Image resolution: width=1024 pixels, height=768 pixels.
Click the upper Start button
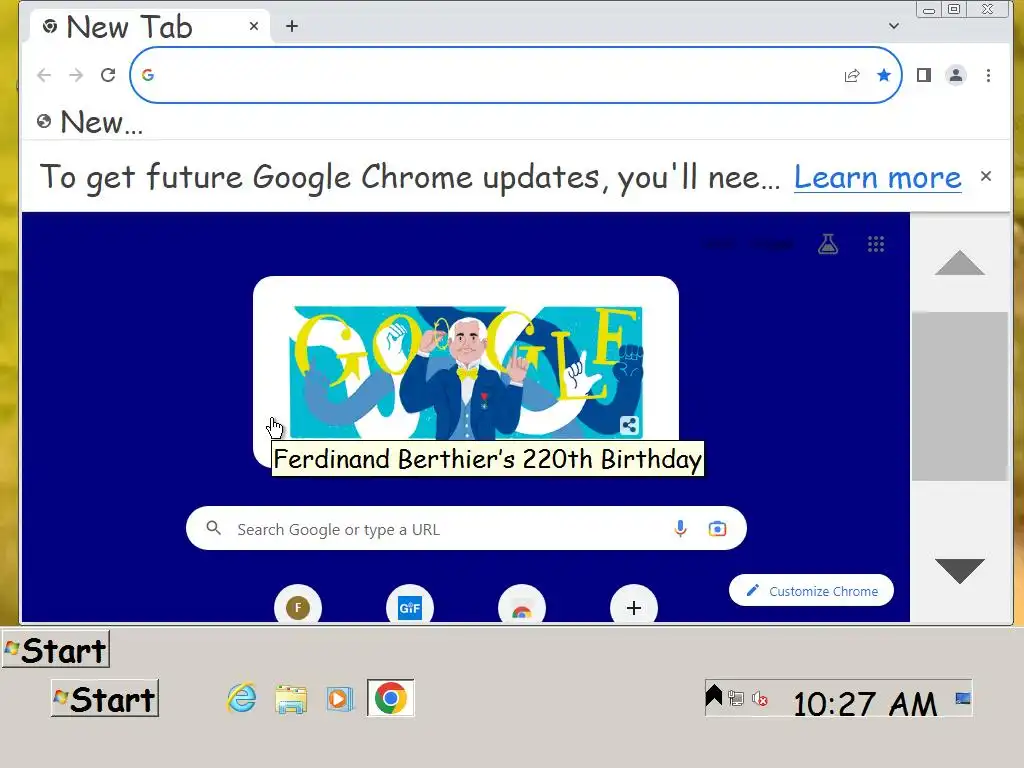point(56,649)
